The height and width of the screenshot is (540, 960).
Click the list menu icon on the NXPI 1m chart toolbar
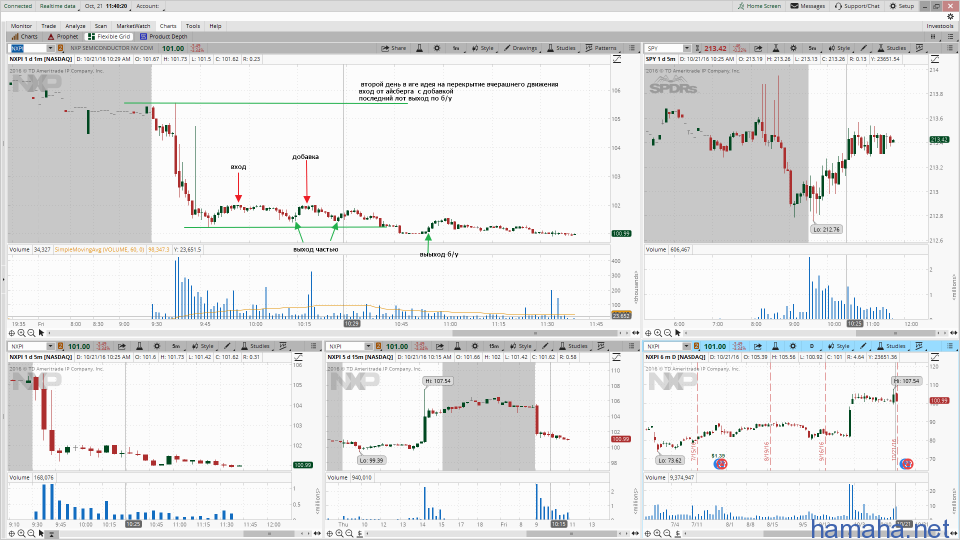(632, 48)
